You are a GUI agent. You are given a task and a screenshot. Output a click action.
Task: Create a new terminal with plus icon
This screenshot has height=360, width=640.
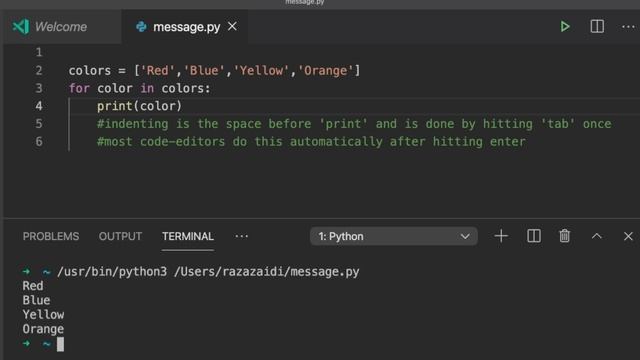point(501,236)
